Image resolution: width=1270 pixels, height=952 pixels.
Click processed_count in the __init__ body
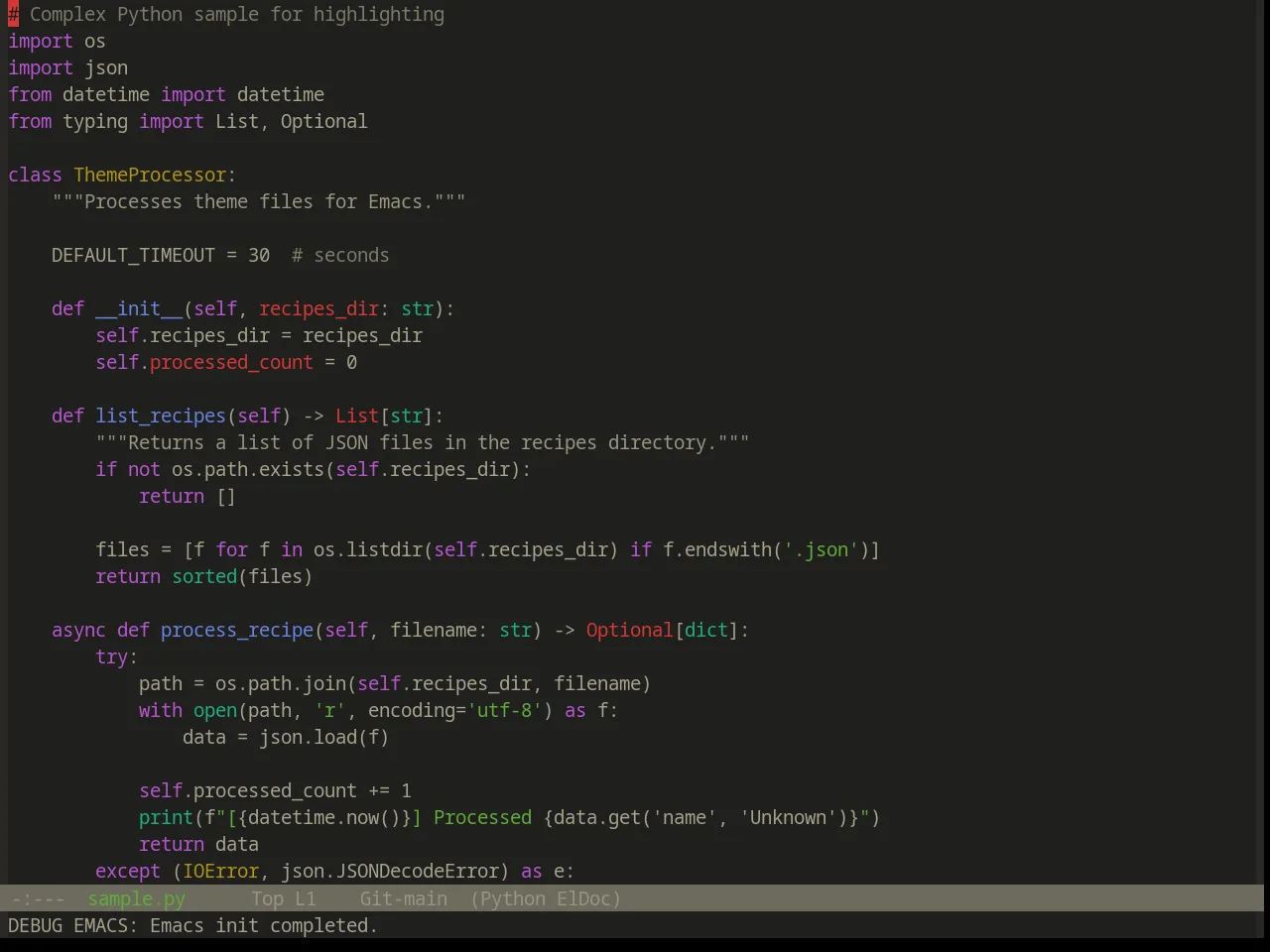click(x=231, y=362)
